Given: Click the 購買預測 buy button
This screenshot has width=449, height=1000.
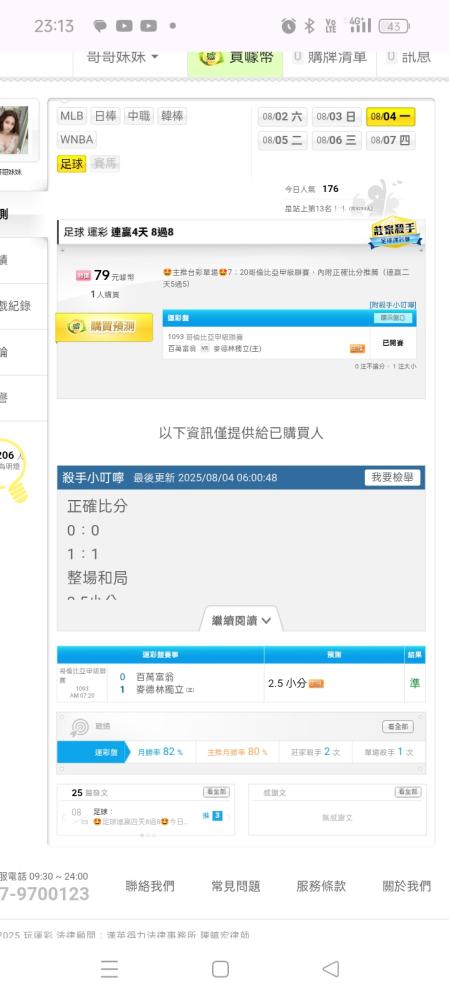Looking at the screenshot, I should click(105, 327).
